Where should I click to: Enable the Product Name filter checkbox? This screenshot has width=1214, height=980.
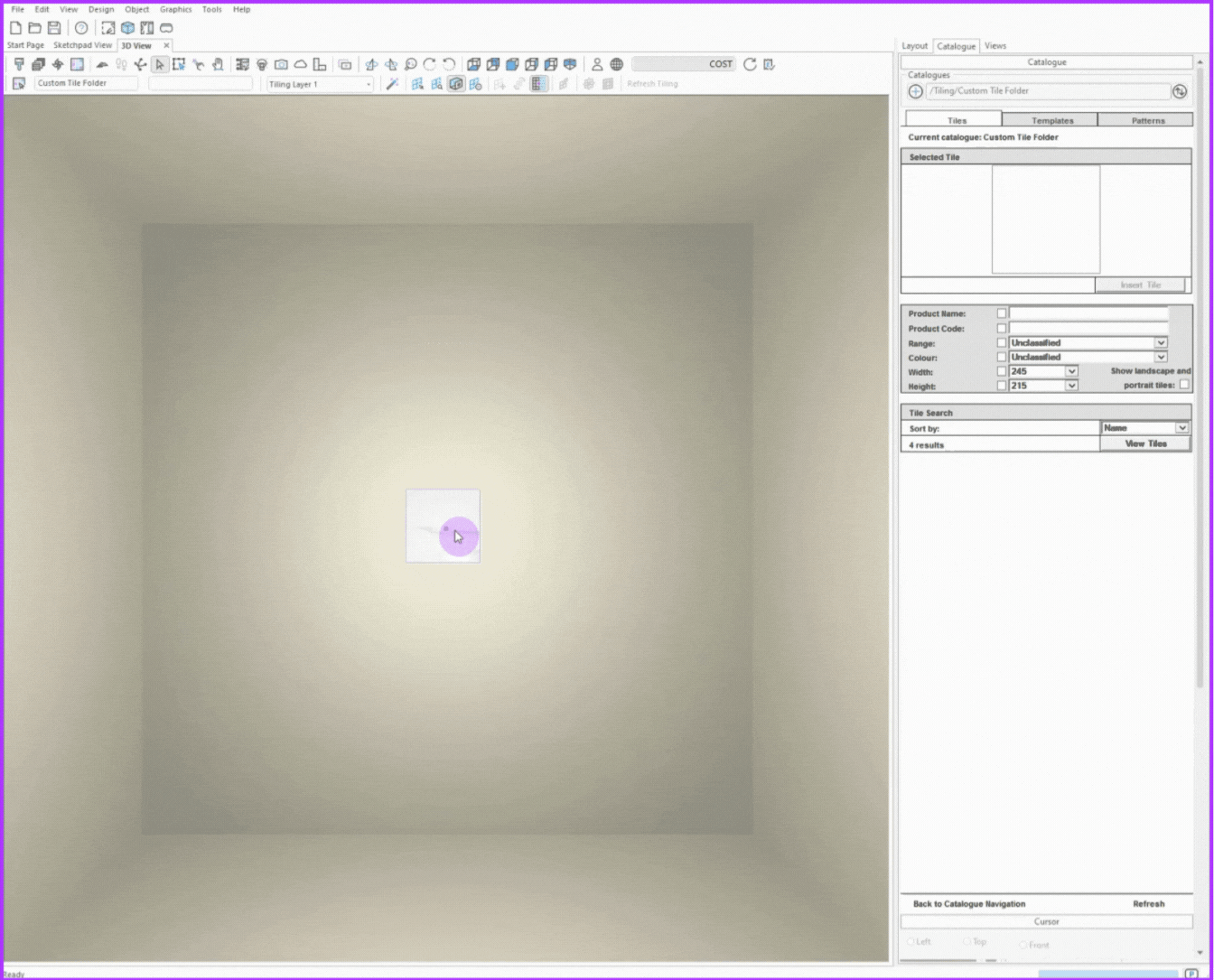tap(1001, 313)
